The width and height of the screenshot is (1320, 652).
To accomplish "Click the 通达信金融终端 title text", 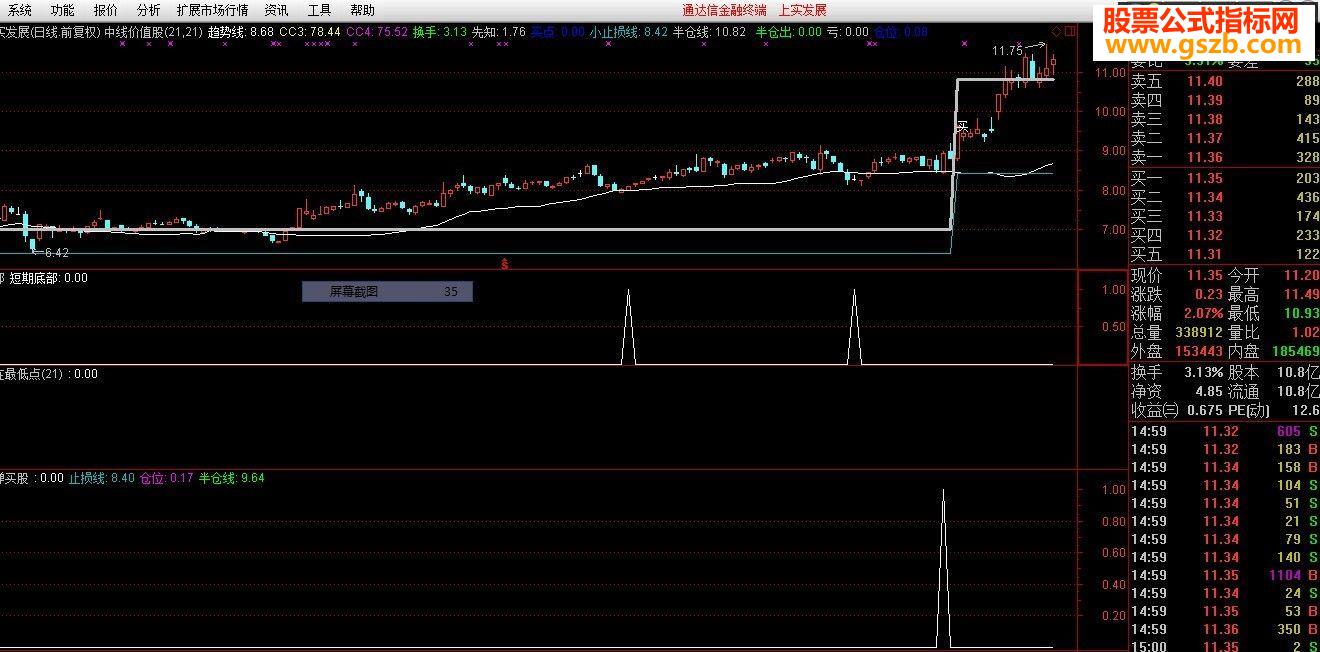I will click(724, 10).
